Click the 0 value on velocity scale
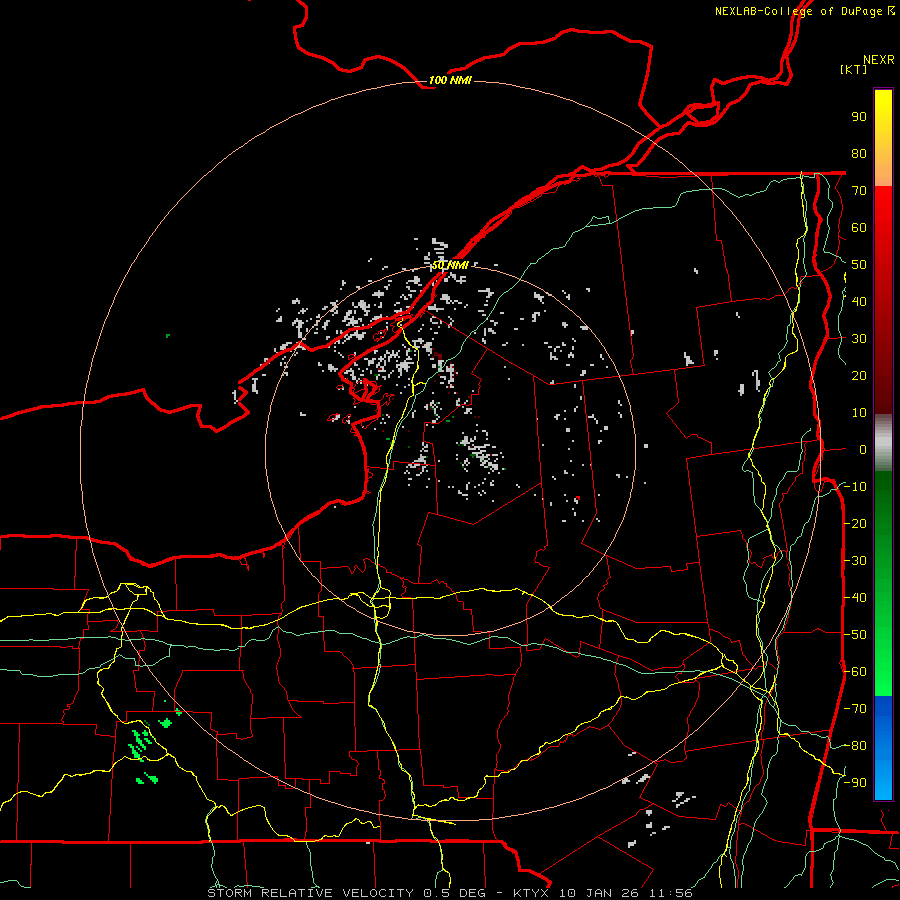The height and width of the screenshot is (900, 900). pyautogui.click(x=863, y=450)
